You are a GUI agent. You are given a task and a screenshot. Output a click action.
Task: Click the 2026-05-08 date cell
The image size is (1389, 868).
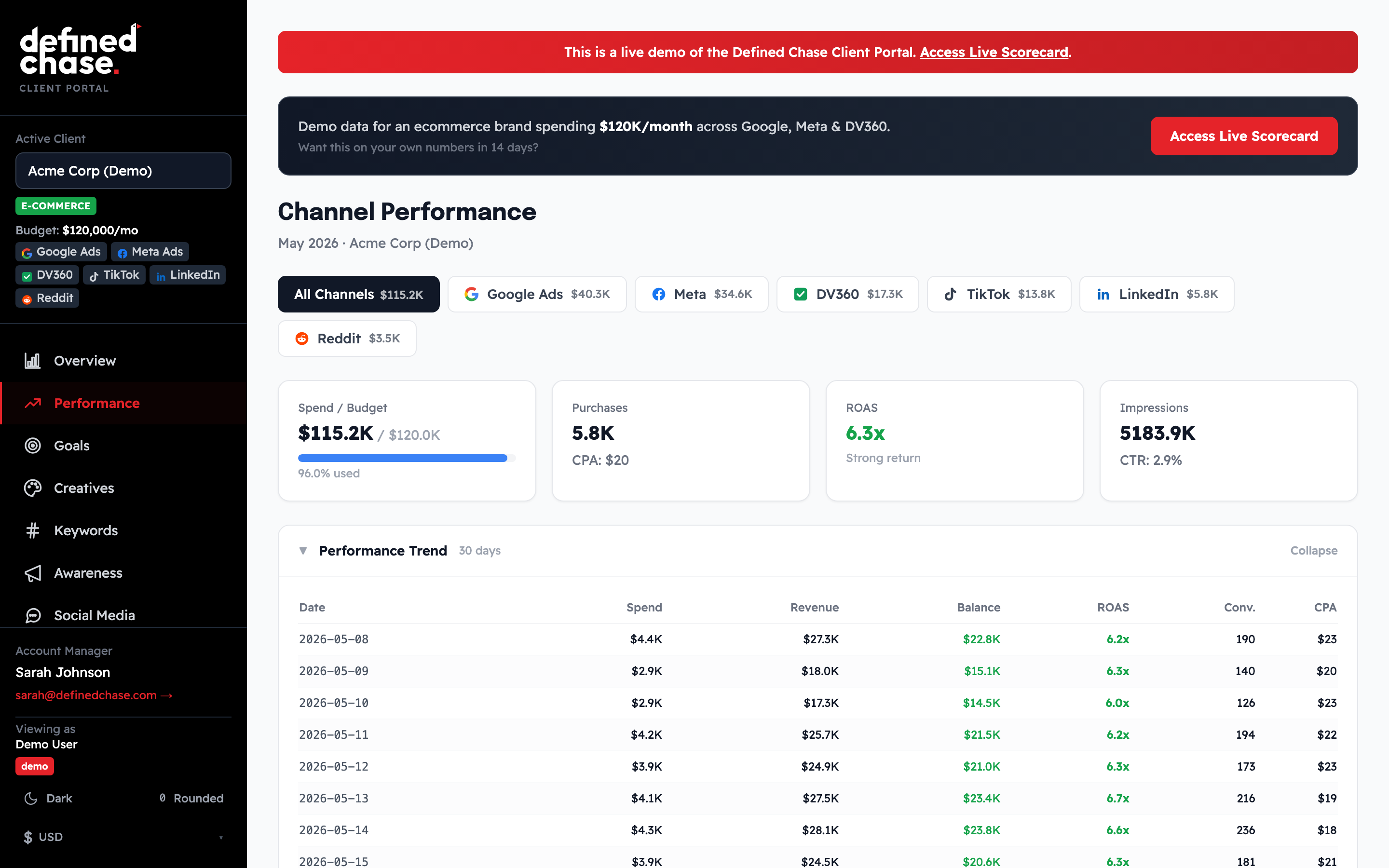(333, 639)
